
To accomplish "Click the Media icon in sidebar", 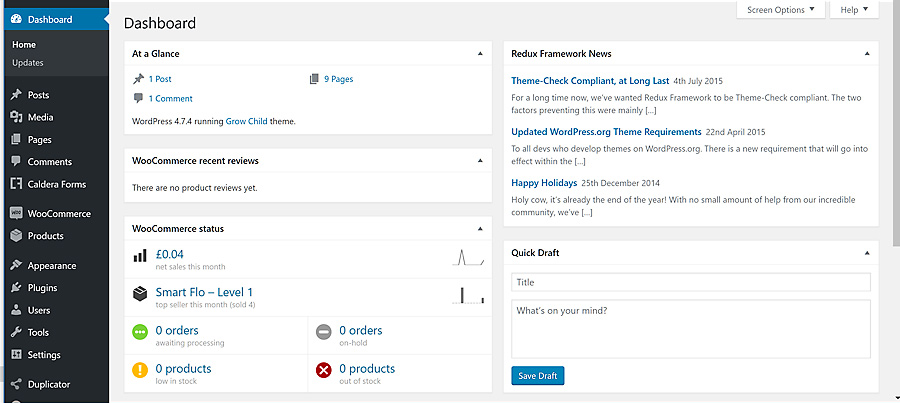I will click(x=16, y=117).
